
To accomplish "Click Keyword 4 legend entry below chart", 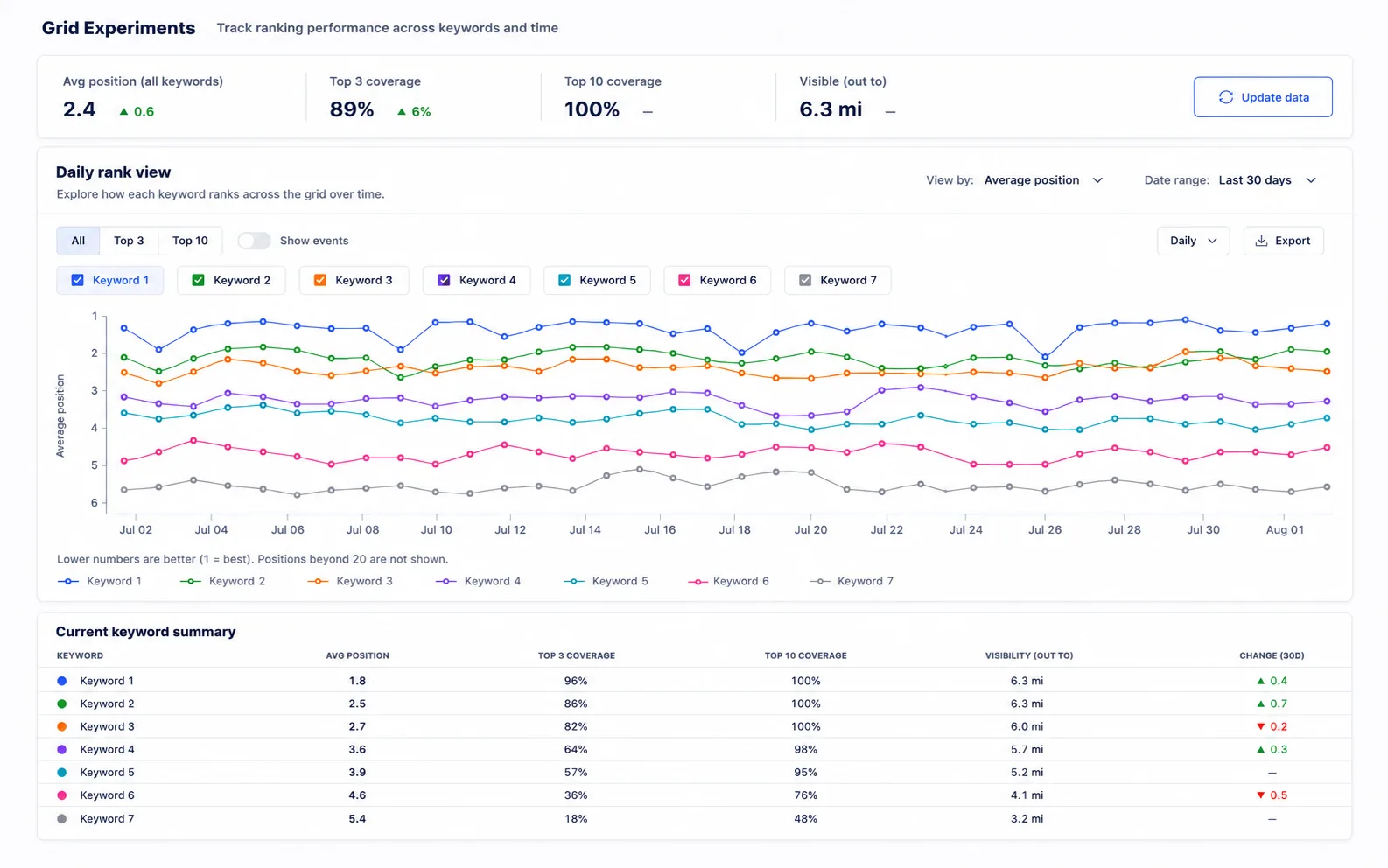I will (x=478, y=581).
